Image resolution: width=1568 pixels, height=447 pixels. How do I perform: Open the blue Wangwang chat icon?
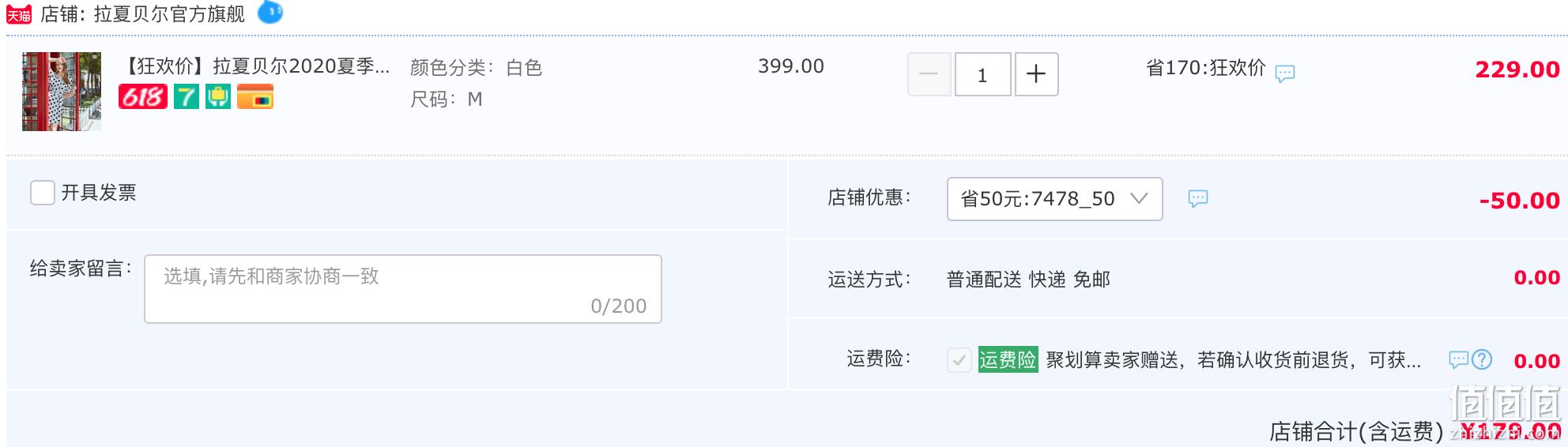270,12
